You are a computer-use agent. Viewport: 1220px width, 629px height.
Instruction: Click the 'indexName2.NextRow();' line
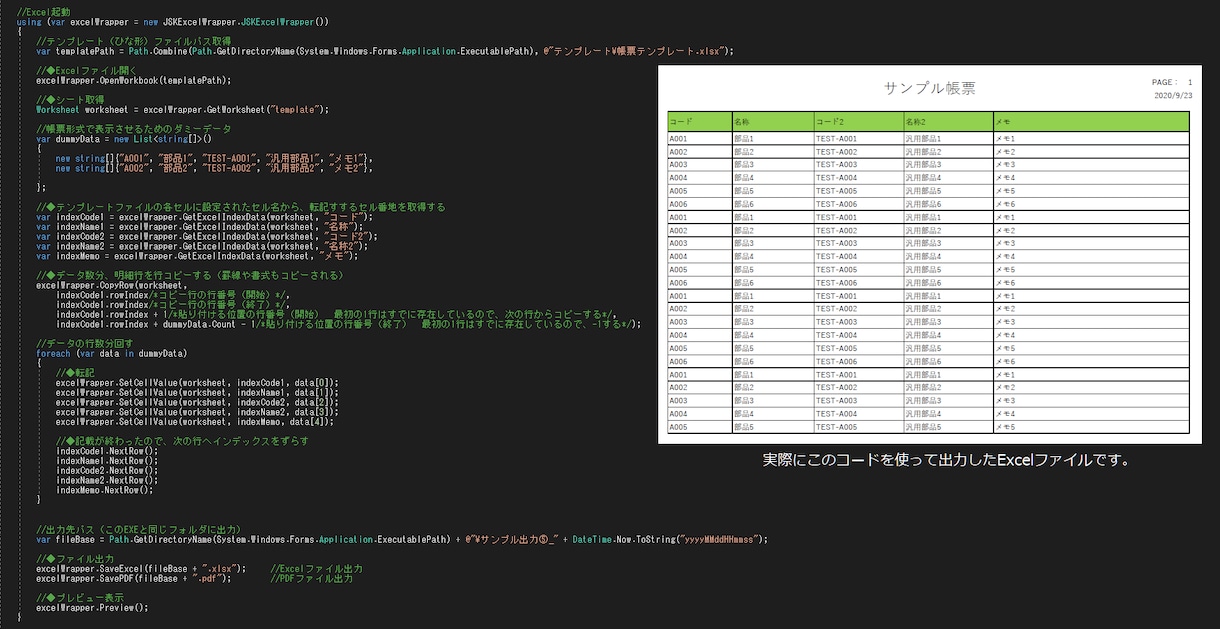pos(107,481)
